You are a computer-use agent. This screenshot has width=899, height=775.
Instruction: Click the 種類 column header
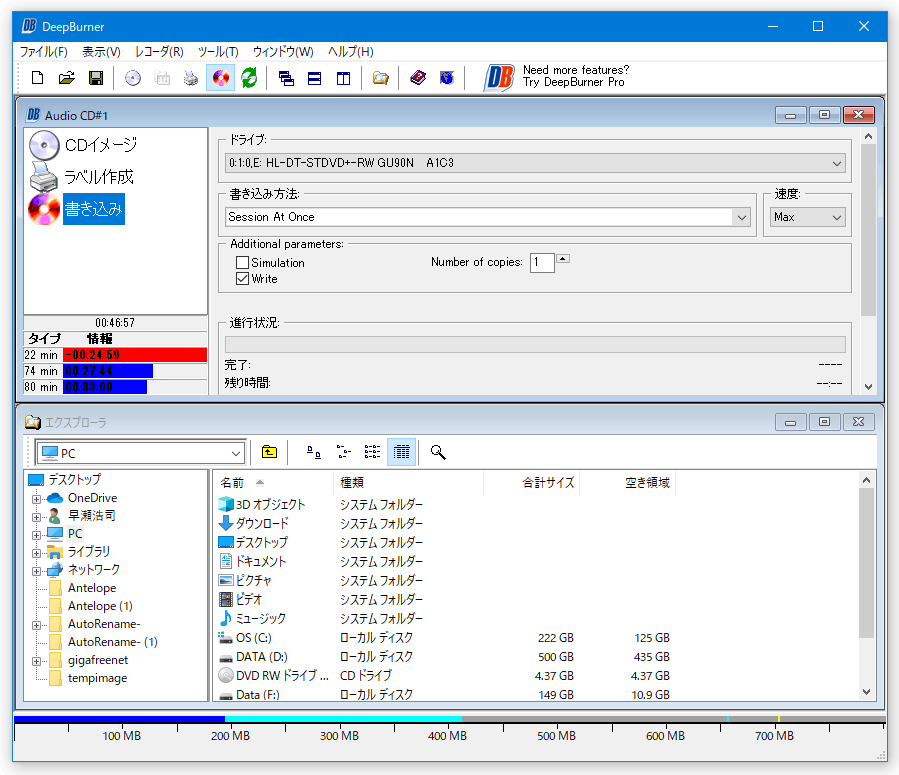tap(408, 483)
